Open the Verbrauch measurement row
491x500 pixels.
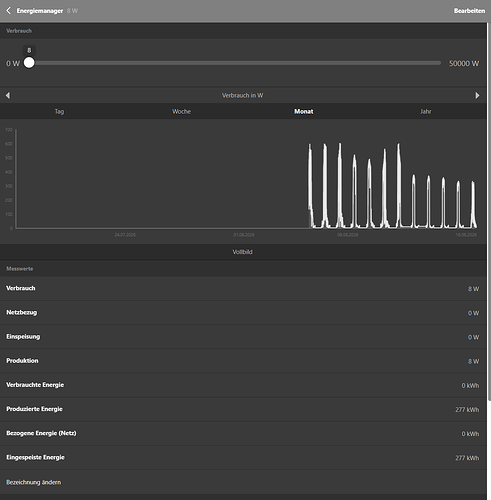pos(243,288)
